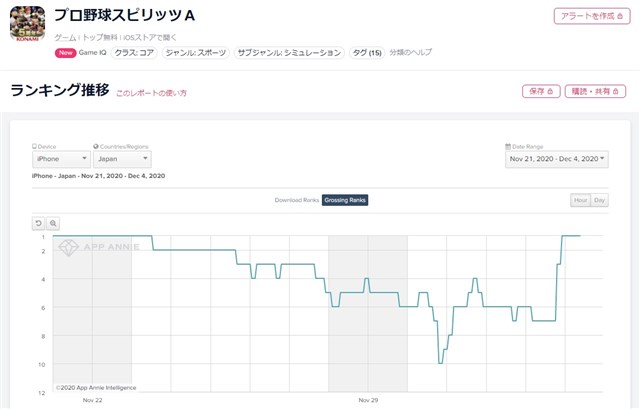Image resolution: width=640 pixels, height=409 pixels.
Task: Click the ジャンル: スポーツ tag
Action: (196, 53)
